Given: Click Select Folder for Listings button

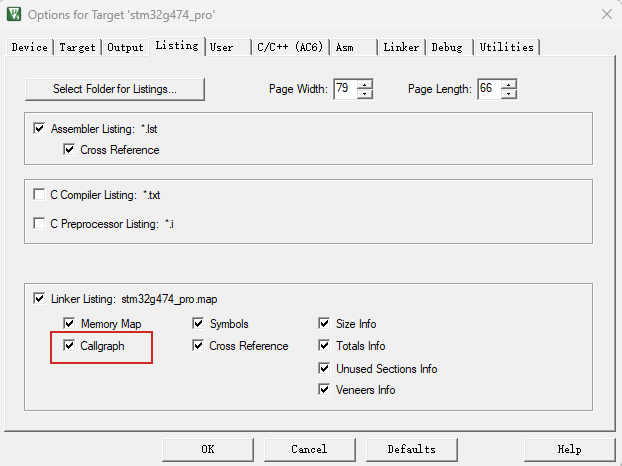Looking at the screenshot, I should (115, 89).
